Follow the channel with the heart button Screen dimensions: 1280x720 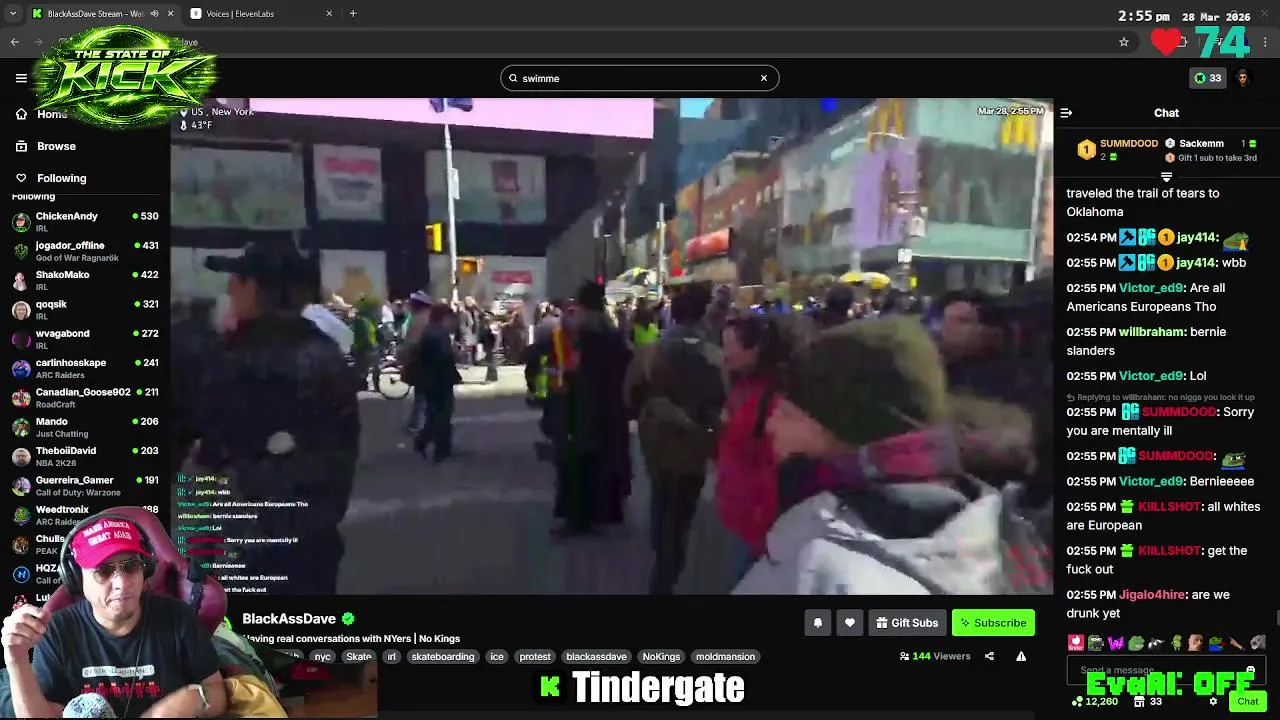click(850, 623)
